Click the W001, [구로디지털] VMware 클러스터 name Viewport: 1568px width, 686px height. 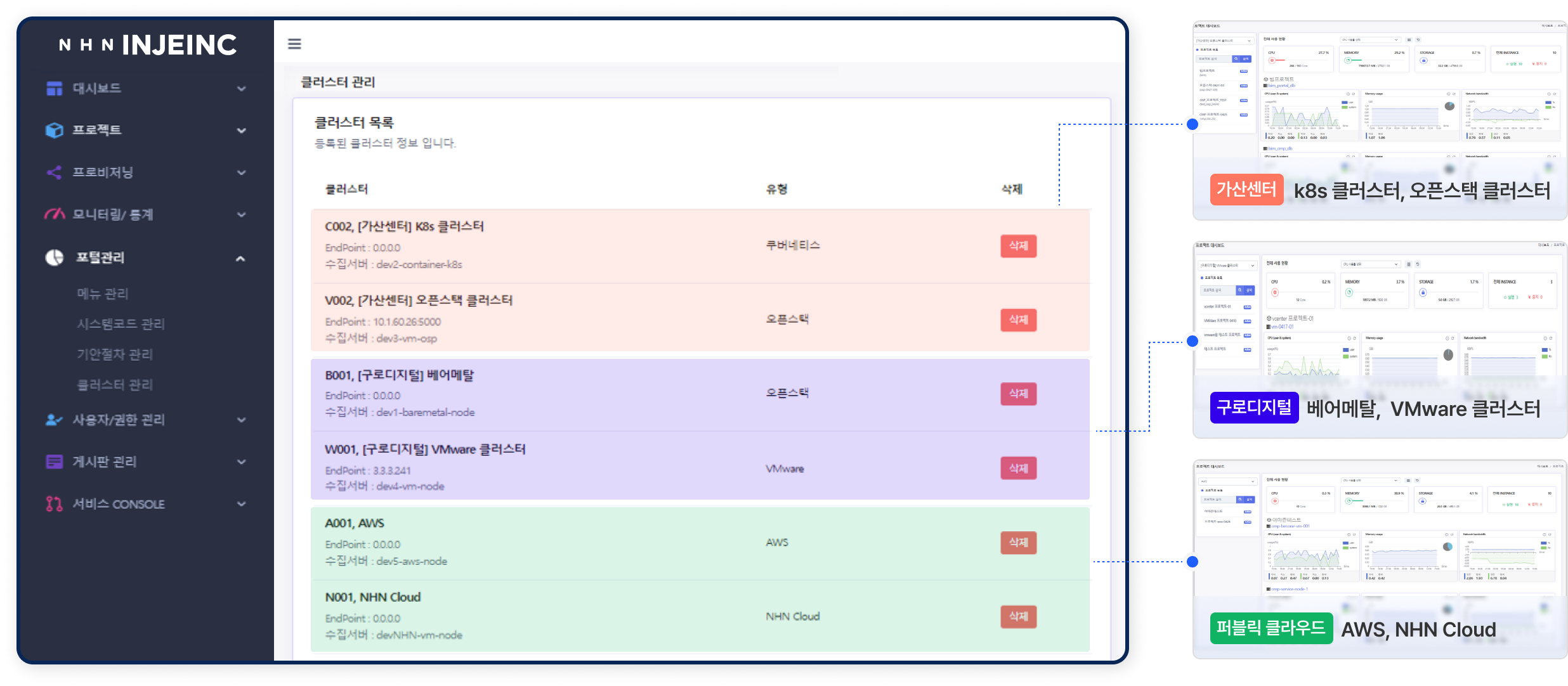tap(425, 450)
